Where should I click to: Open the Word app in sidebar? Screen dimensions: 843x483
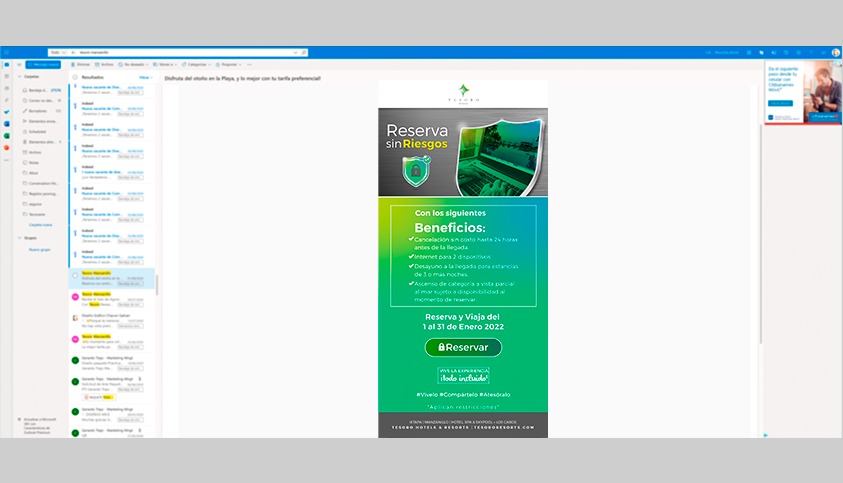(x=6, y=123)
